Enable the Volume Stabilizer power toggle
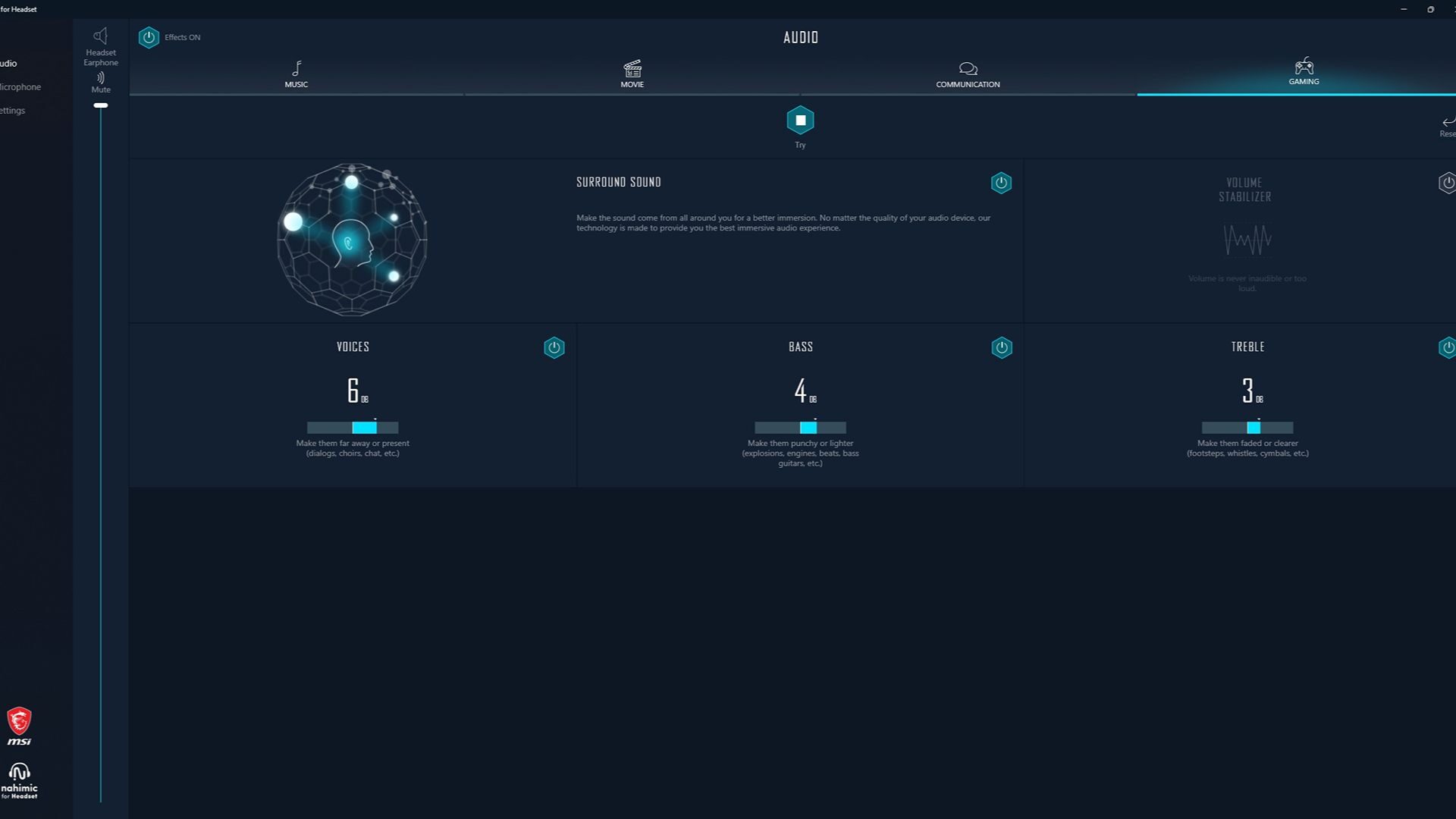The width and height of the screenshot is (1456, 819). tap(1448, 183)
